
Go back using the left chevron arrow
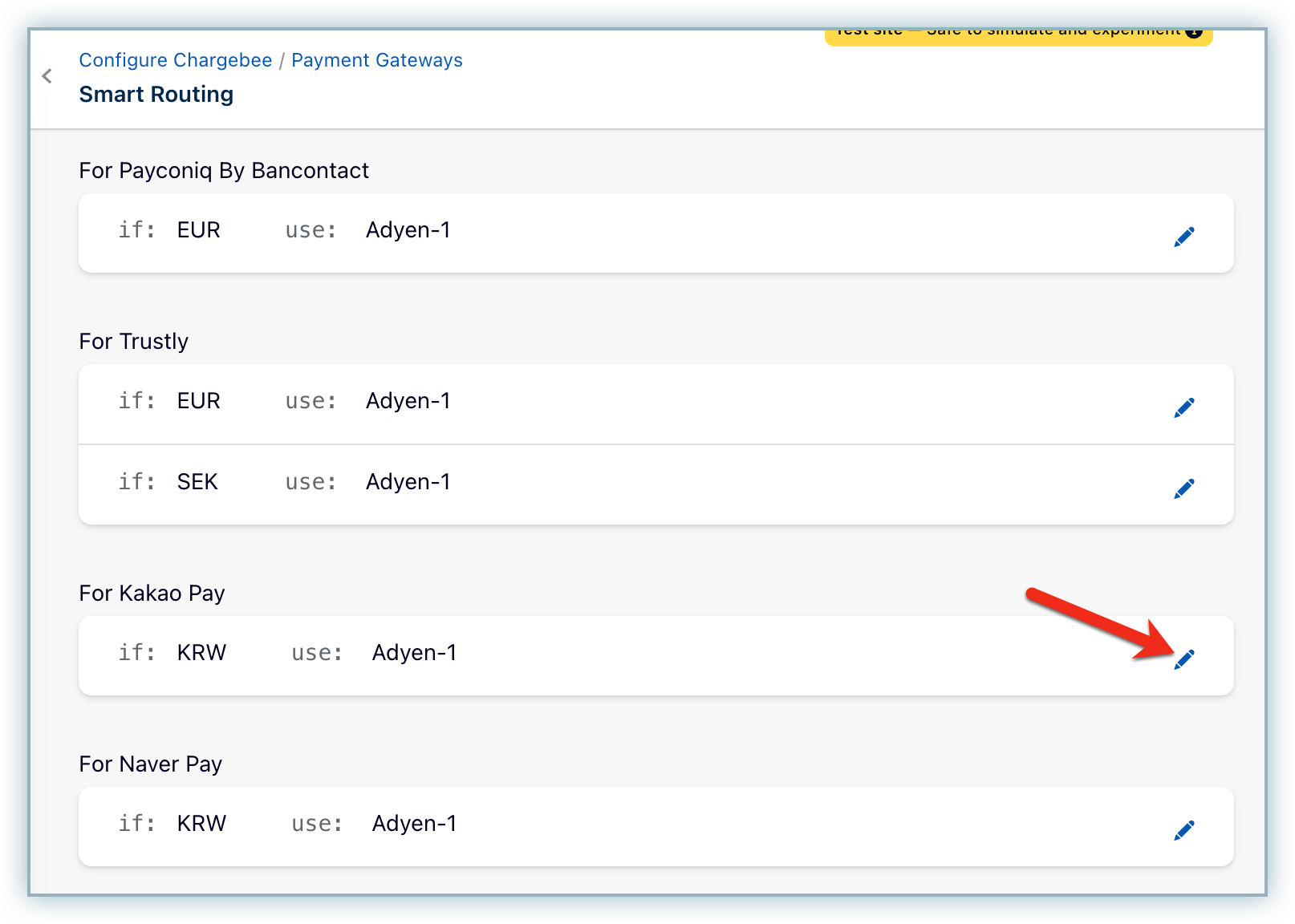click(x=47, y=76)
